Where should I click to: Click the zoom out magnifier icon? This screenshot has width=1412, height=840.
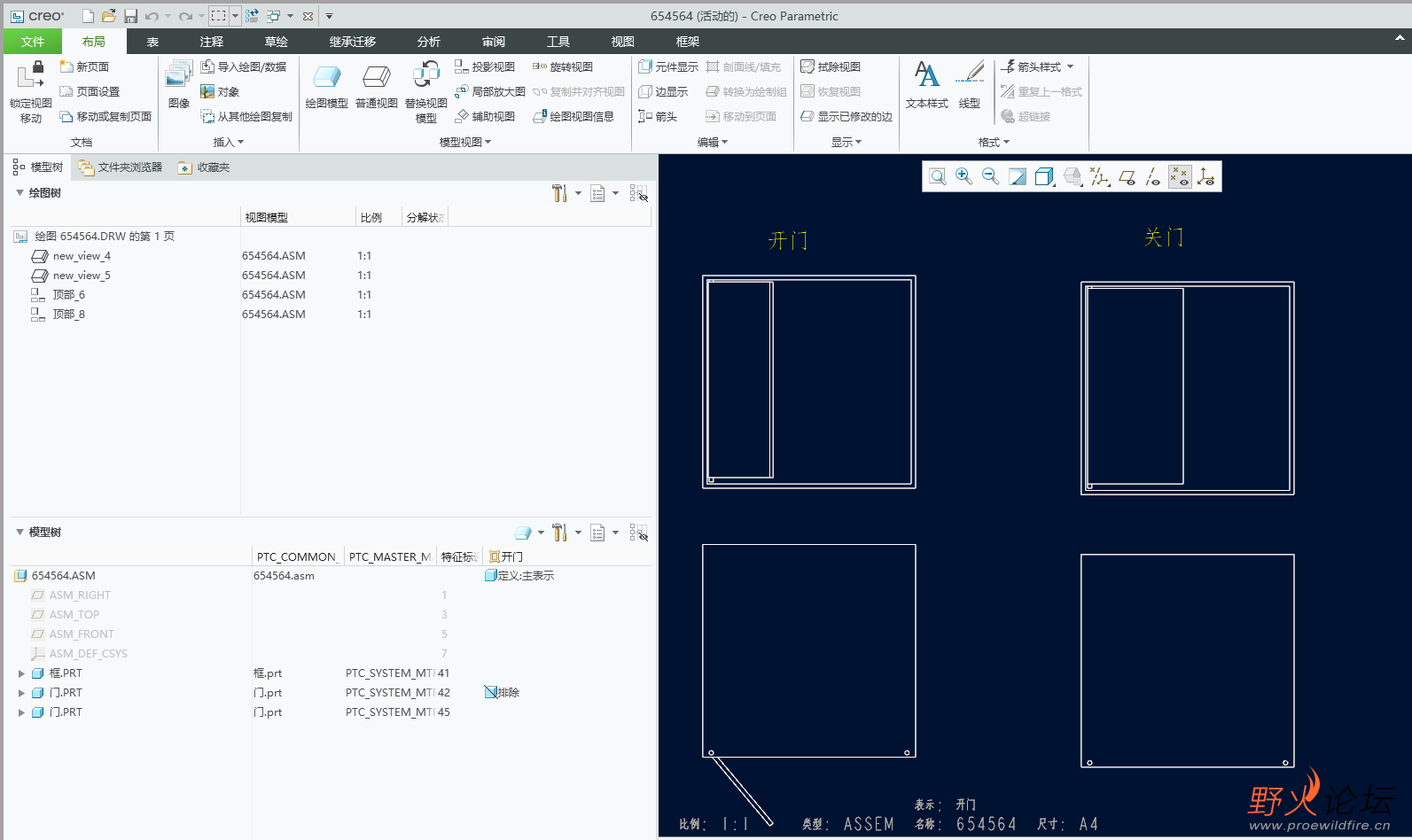click(990, 176)
